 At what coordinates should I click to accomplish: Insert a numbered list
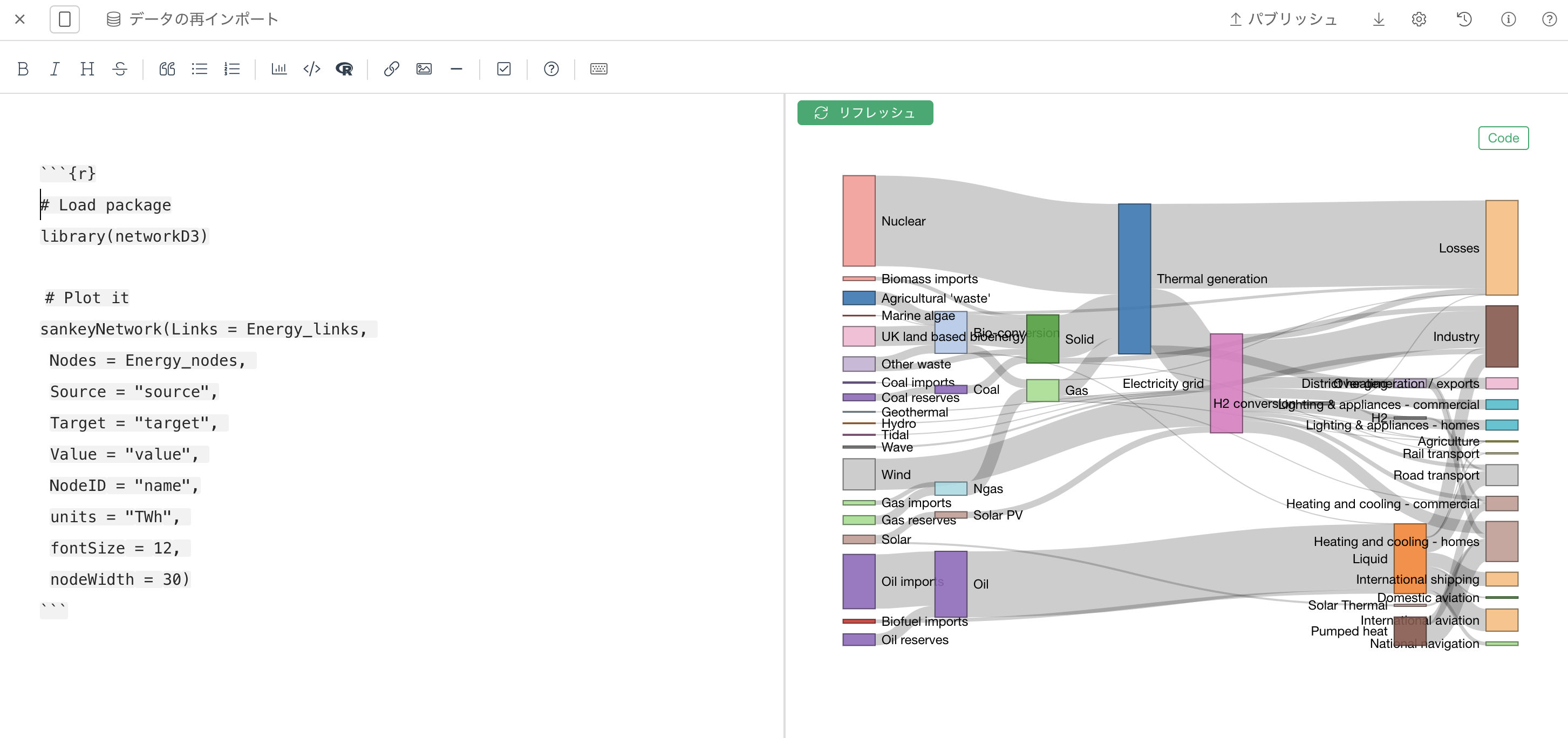(x=232, y=69)
